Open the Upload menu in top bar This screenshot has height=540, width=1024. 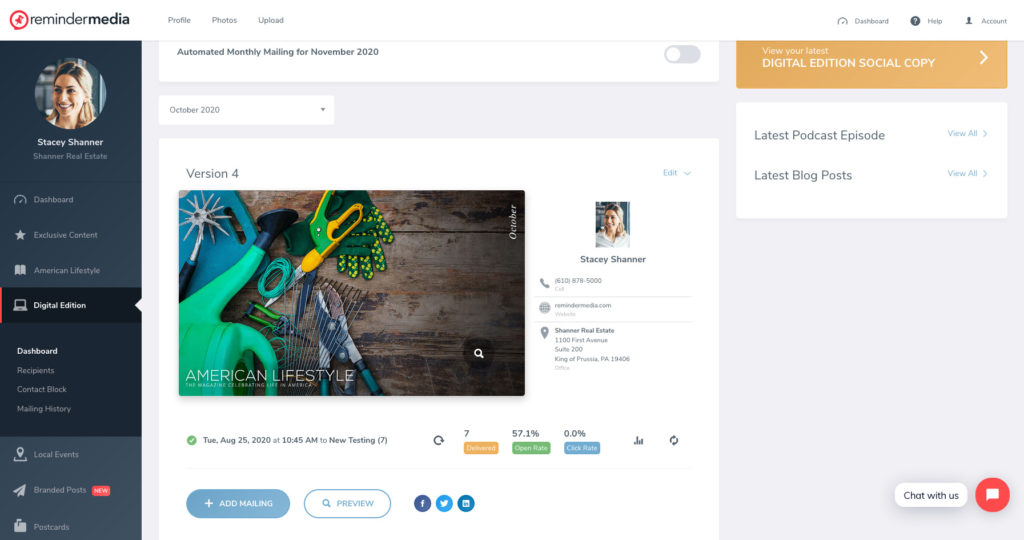coord(270,20)
